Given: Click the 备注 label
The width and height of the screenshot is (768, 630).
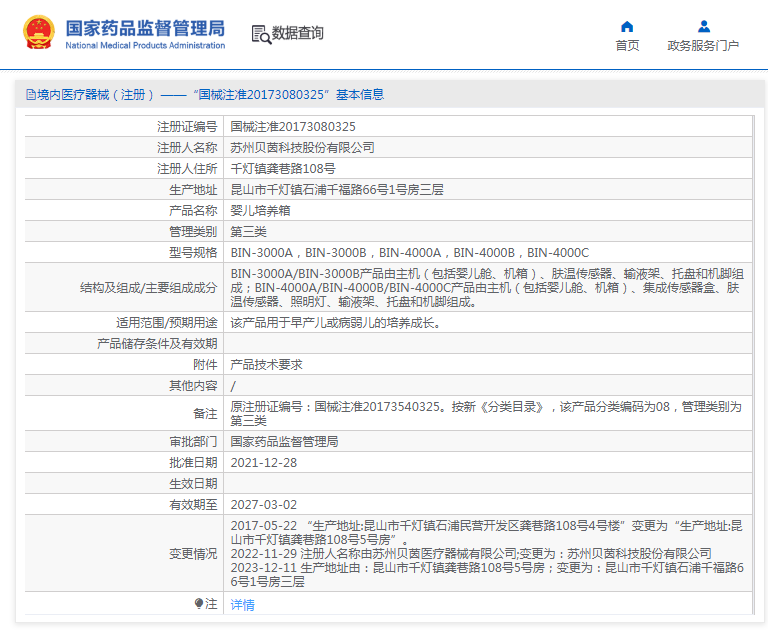Looking at the screenshot, I should [x=205, y=414].
